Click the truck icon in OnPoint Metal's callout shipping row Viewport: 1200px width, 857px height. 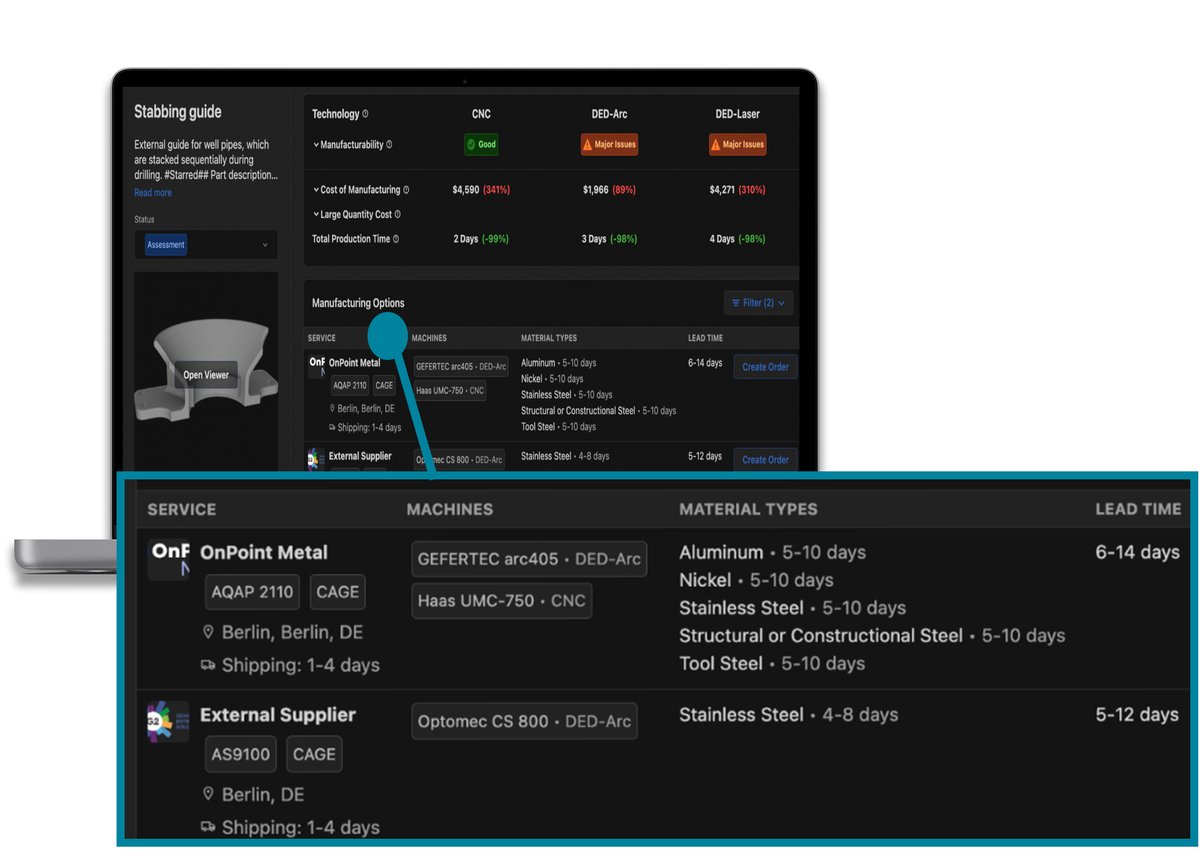(x=209, y=665)
